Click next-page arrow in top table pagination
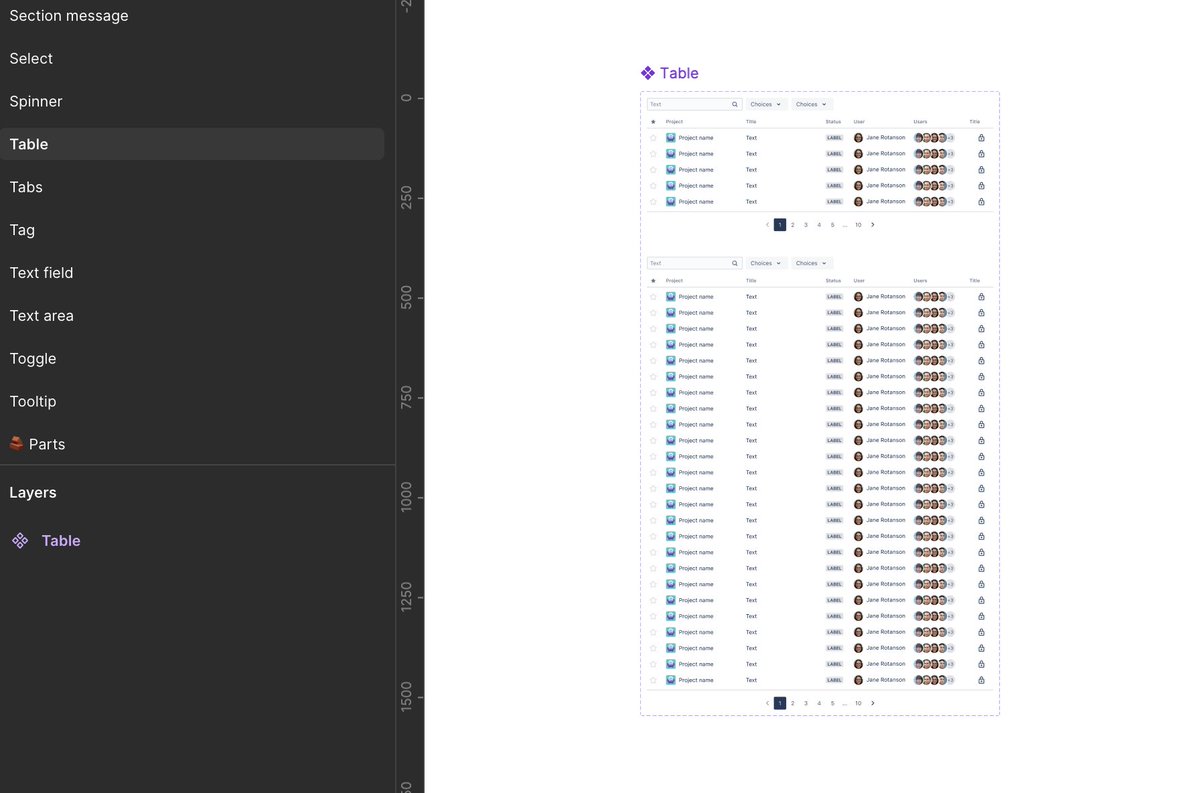This screenshot has height=793, width=1200. point(873,225)
